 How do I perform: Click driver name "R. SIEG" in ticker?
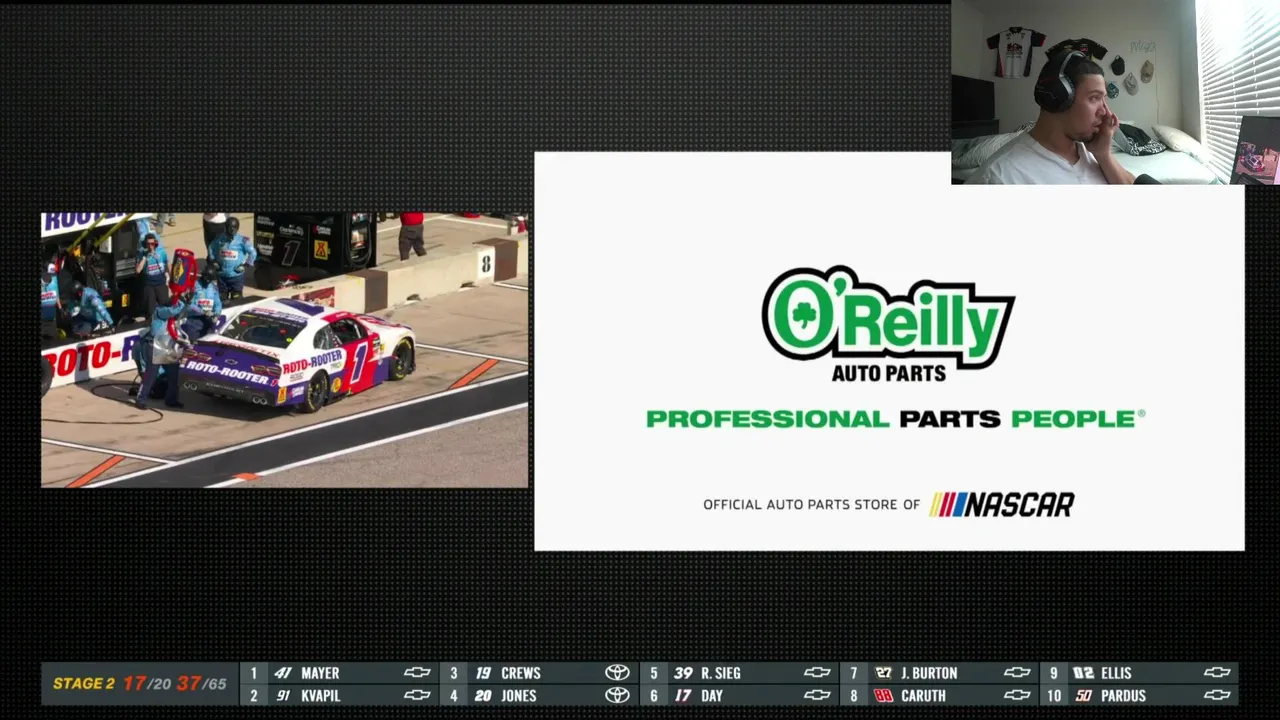click(721, 673)
